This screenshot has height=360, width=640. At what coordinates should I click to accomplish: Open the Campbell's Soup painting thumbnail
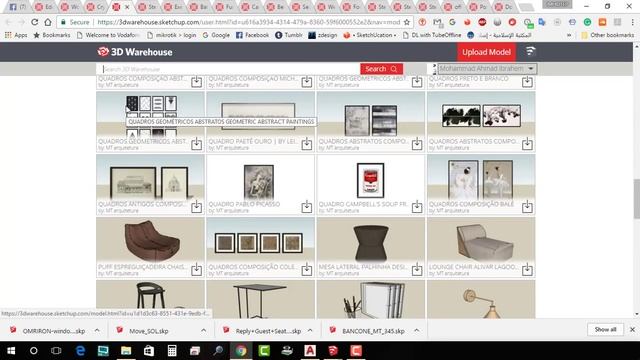(x=370, y=180)
